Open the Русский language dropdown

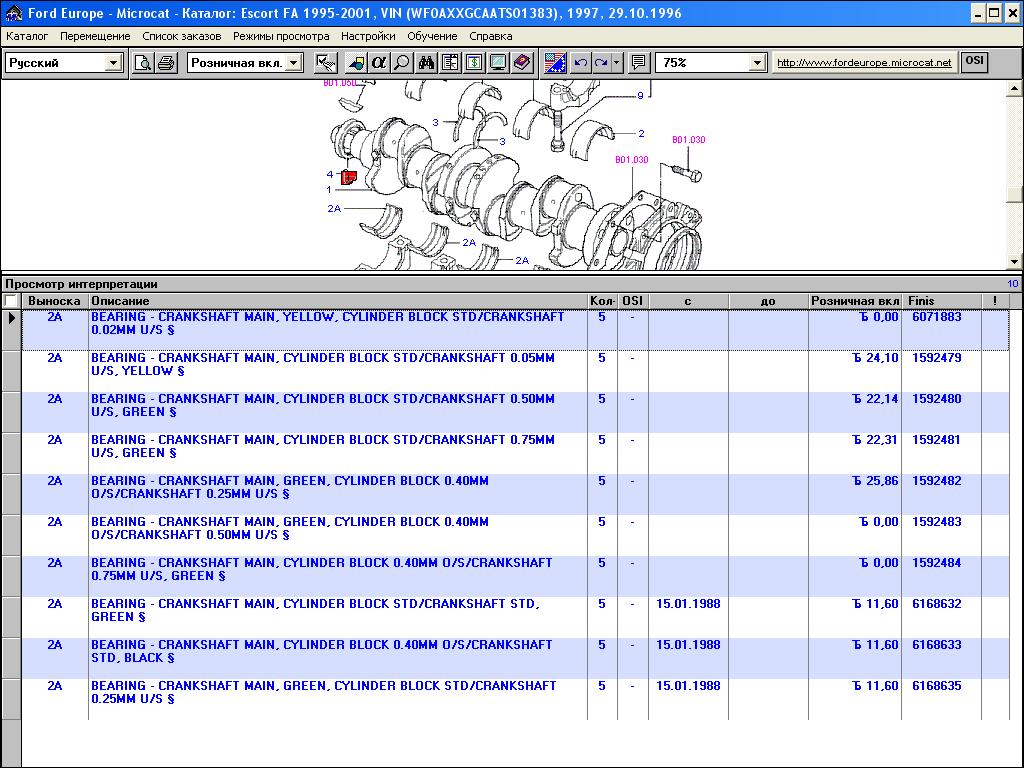click(113, 63)
